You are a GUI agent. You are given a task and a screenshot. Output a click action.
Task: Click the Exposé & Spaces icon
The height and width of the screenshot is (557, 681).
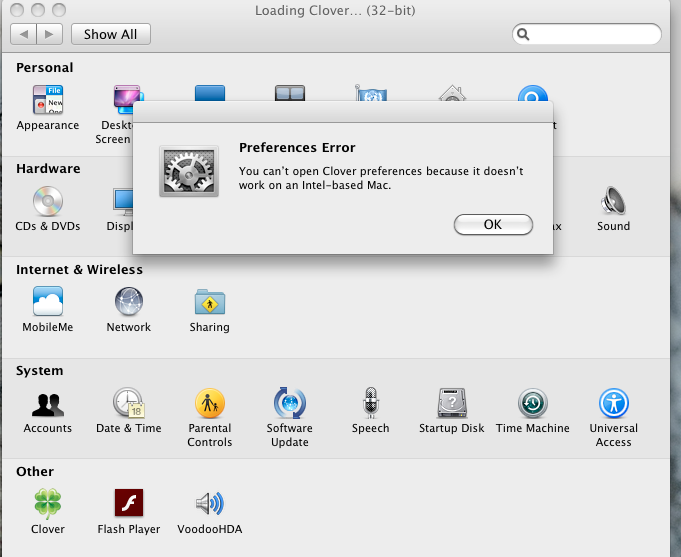click(x=290, y=93)
